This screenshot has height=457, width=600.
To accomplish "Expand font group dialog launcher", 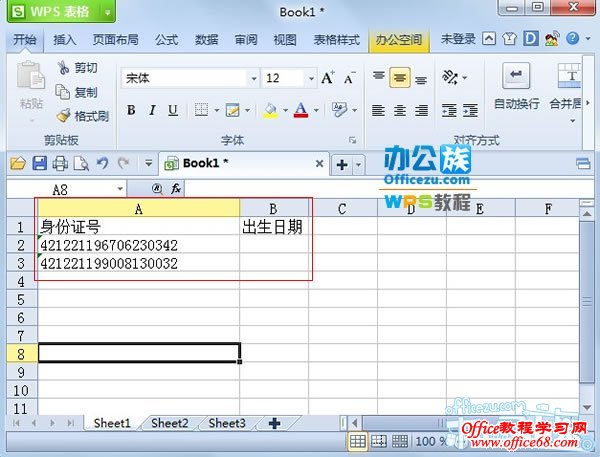I will (352, 140).
